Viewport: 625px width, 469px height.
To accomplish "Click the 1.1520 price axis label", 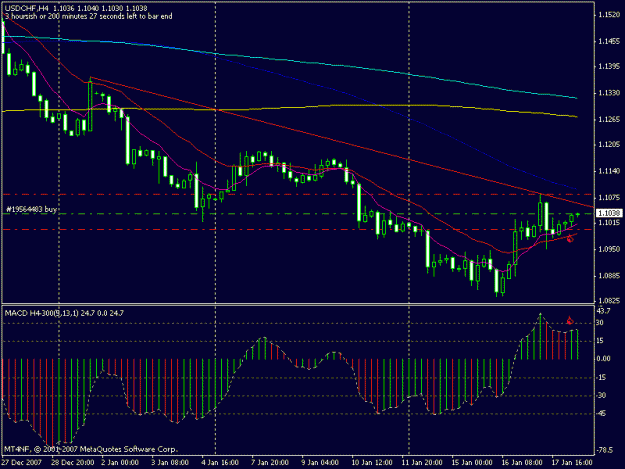I will point(609,15).
